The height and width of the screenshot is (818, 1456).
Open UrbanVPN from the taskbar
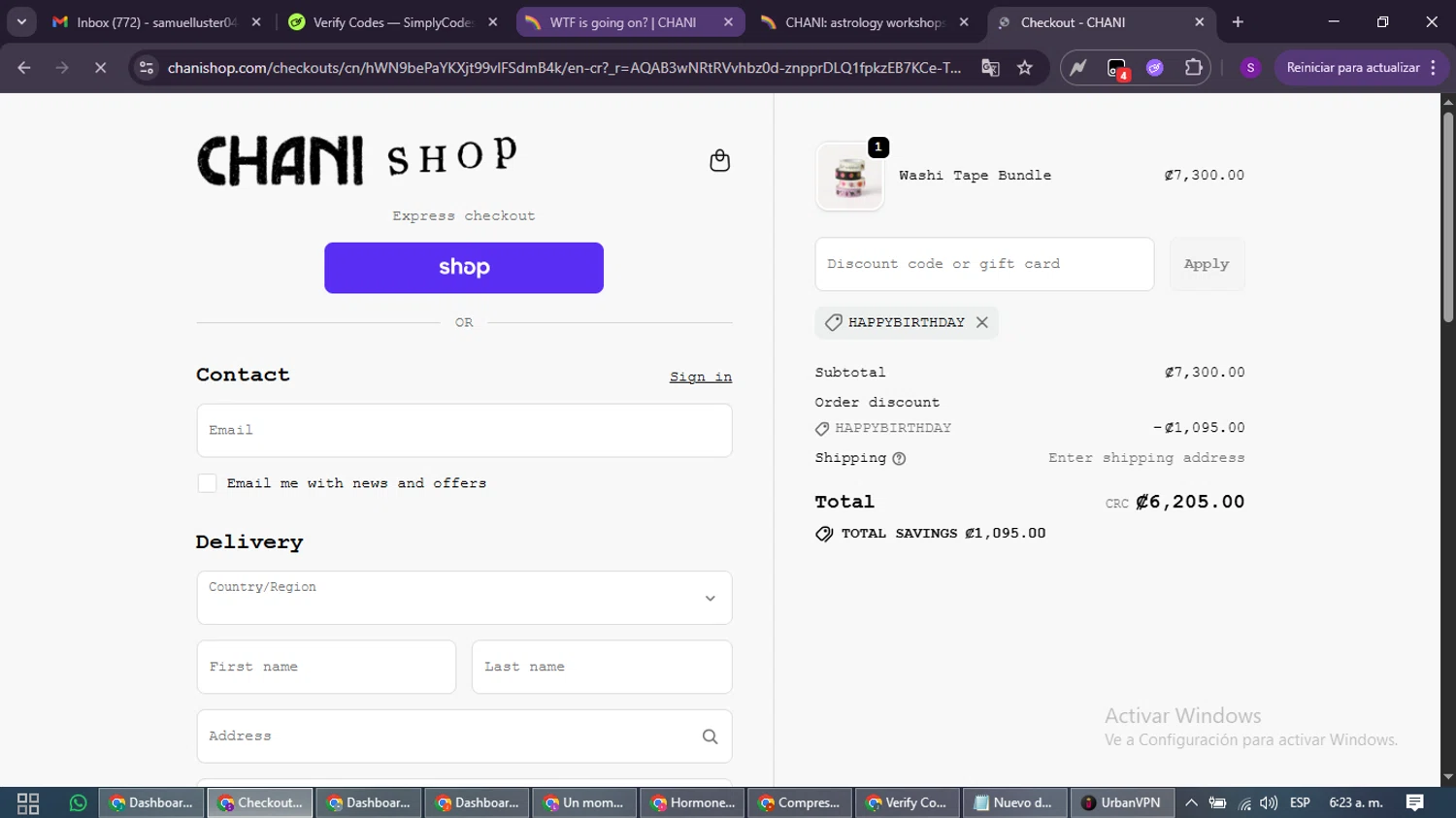(1121, 803)
